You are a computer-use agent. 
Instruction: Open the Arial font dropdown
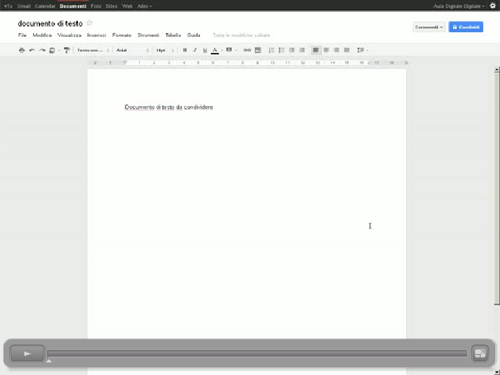point(132,50)
